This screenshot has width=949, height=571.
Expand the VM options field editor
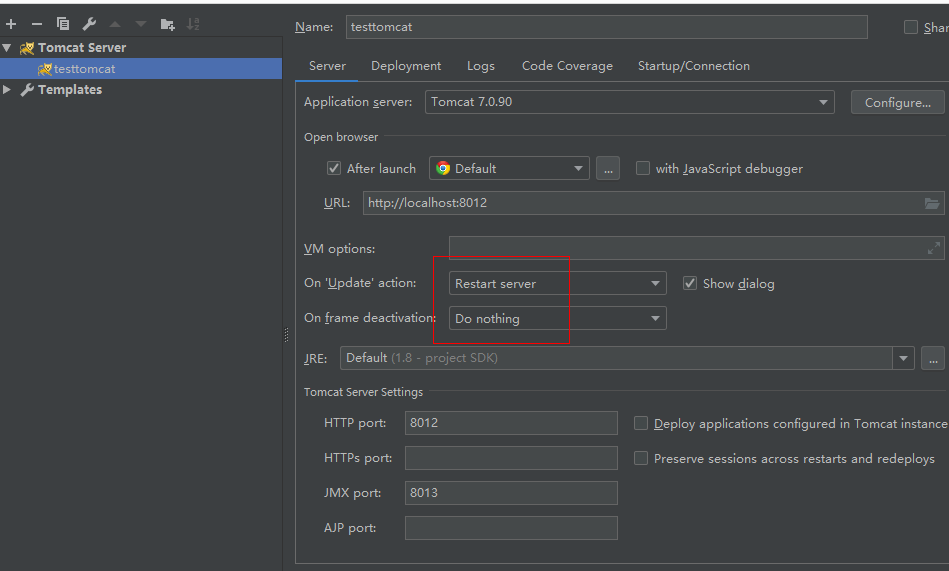point(934,248)
